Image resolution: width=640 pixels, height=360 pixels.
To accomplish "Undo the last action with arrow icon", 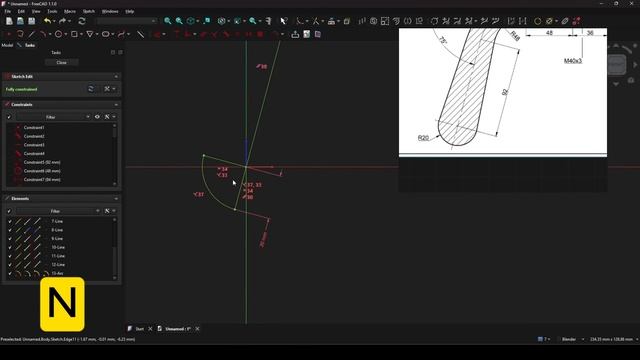I will (x=47, y=21).
